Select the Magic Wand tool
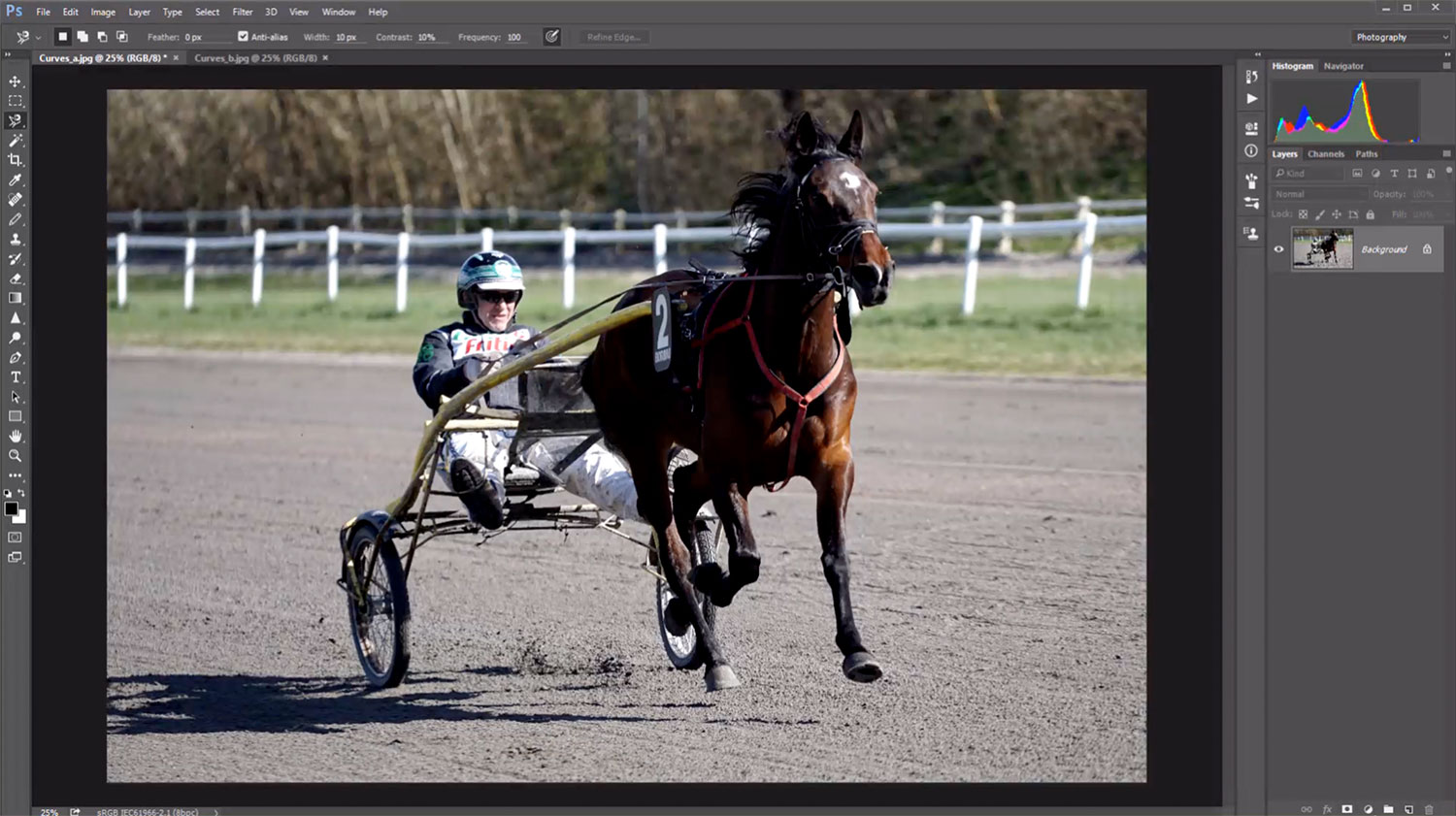Screen dimensions: 1456x816 16,141
